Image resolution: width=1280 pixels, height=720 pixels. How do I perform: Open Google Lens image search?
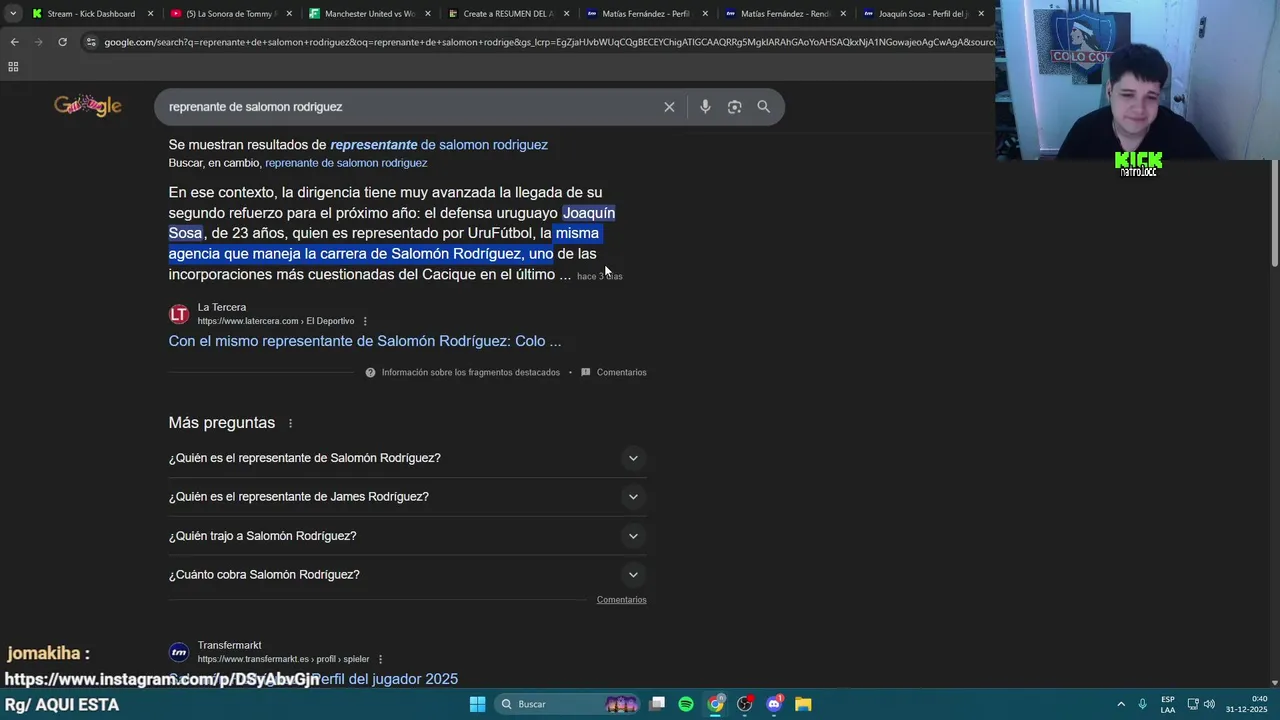pos(734,107)
